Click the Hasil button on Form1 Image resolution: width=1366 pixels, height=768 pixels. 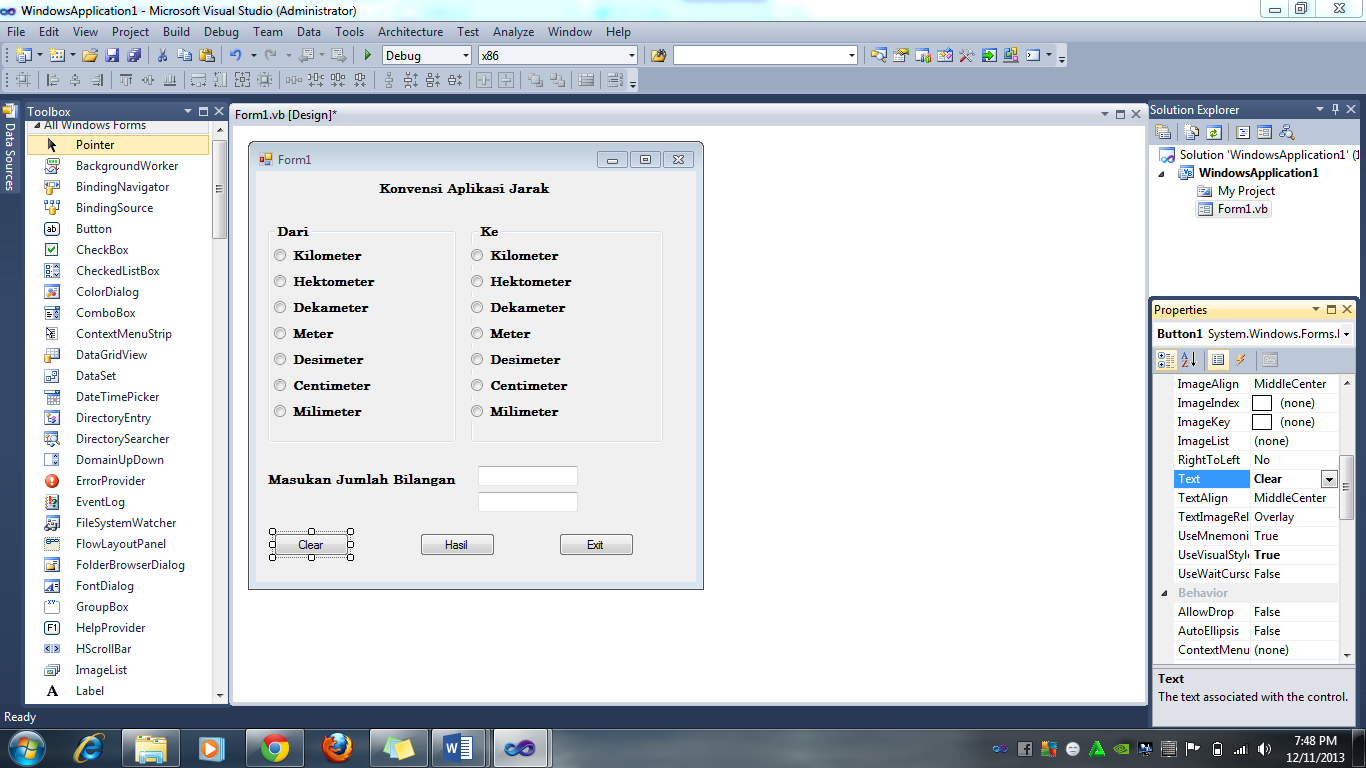[457, 545]
